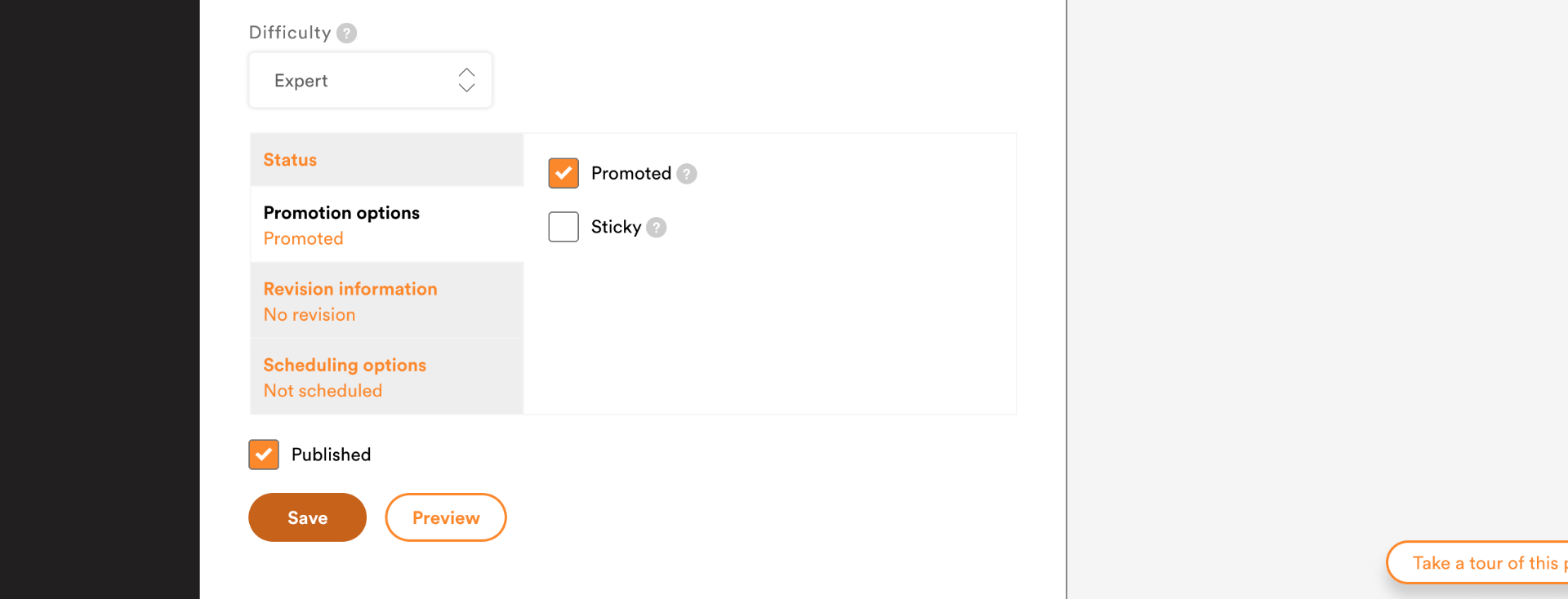Click the Preview button
This screenshot has width=1568, height=599.
[x=446, y=517]
